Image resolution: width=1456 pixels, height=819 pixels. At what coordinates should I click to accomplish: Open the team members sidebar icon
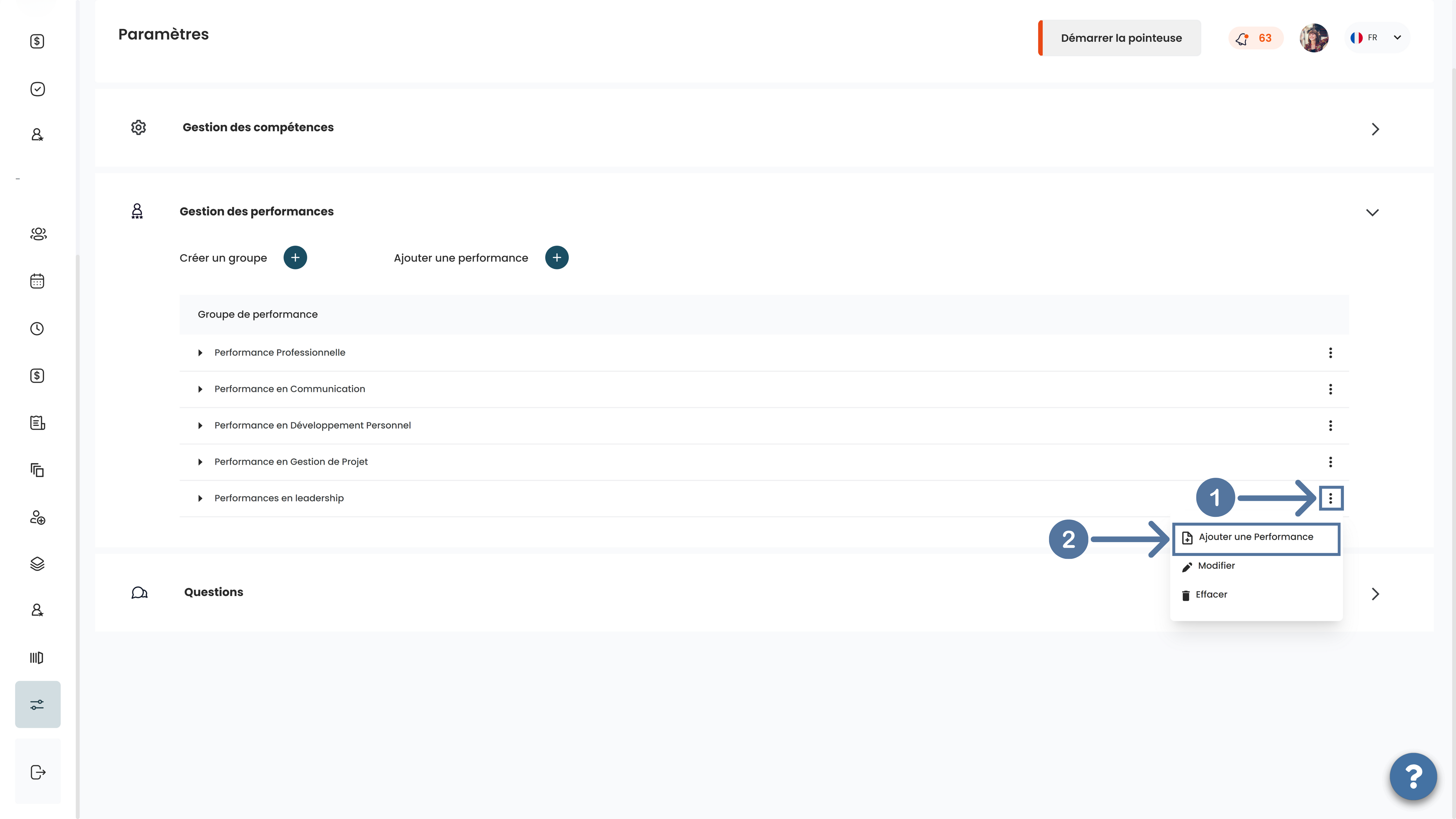38,233
